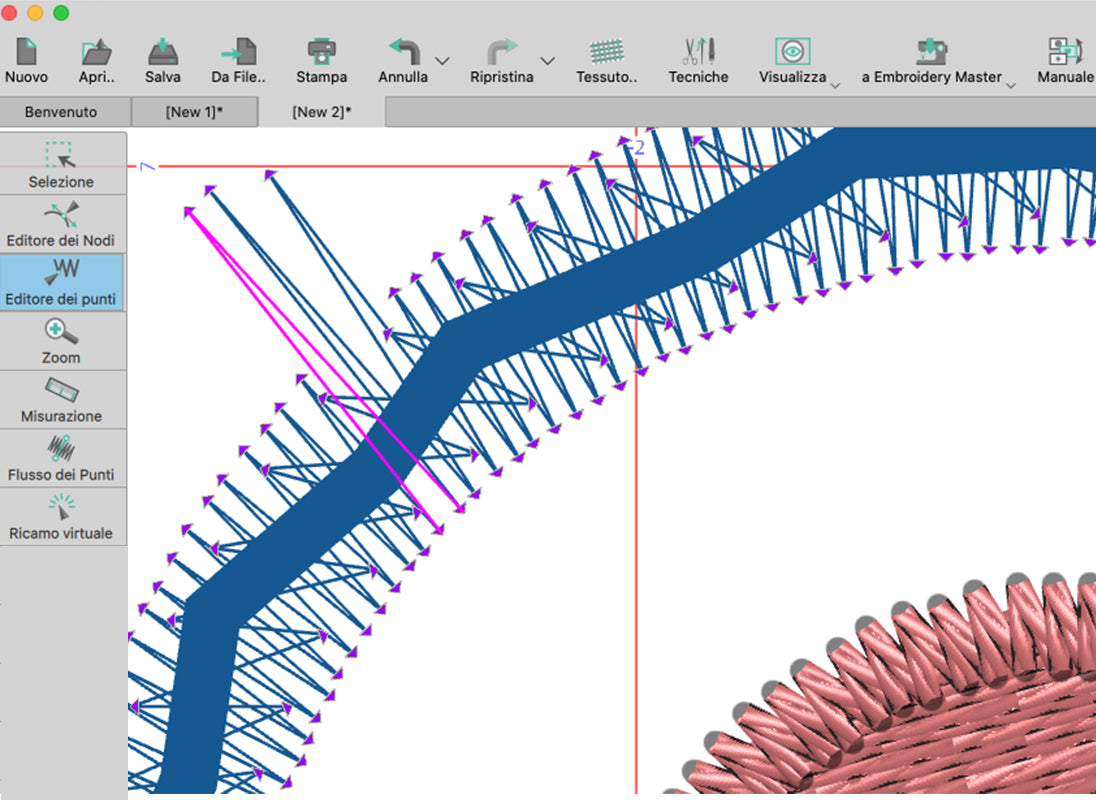1096x800 pixels.
Task: Open Tecniche techniques tool
Action: (698, 52)
